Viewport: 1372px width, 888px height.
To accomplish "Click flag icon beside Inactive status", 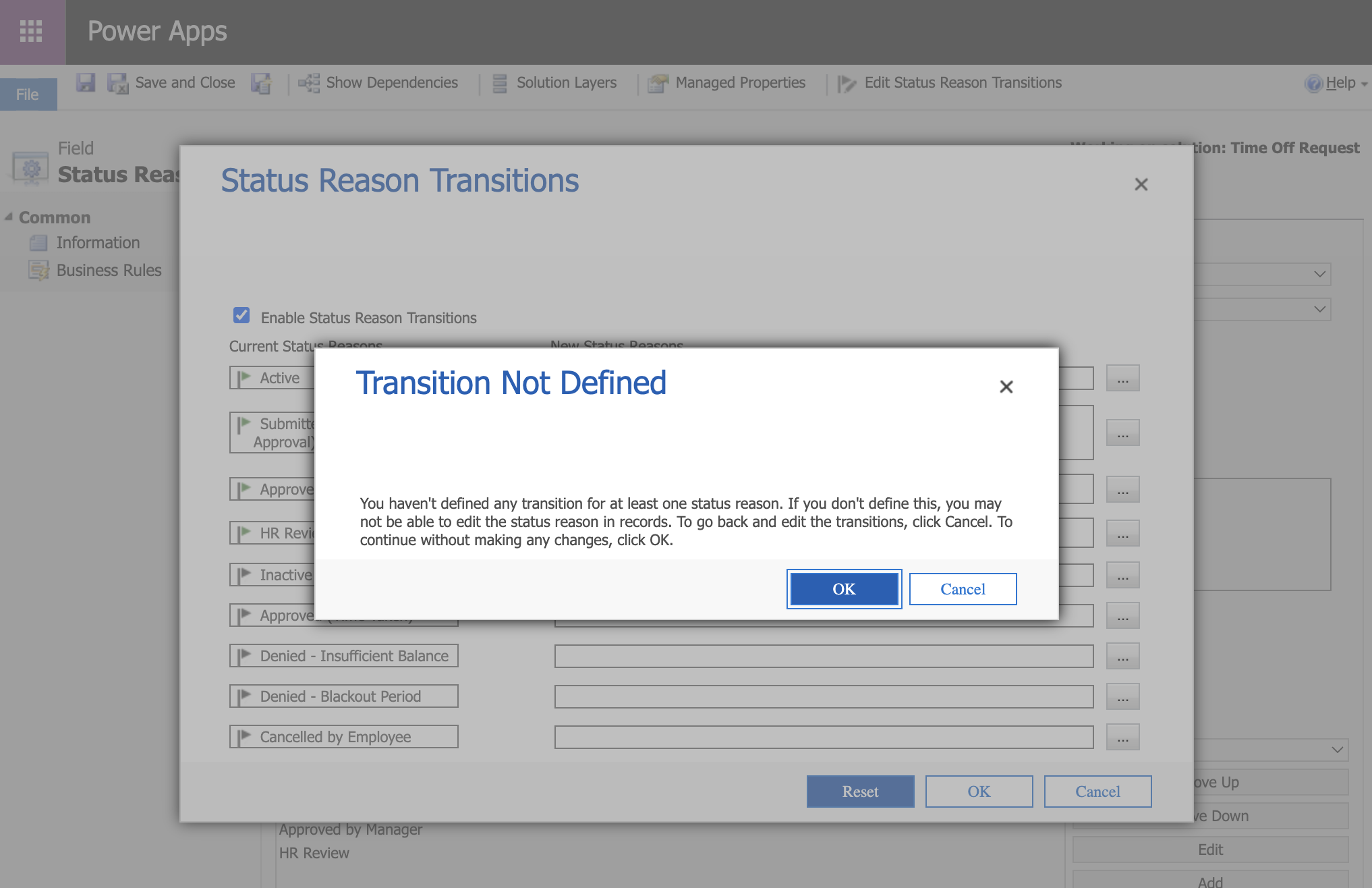I will (x=244, y=575).
